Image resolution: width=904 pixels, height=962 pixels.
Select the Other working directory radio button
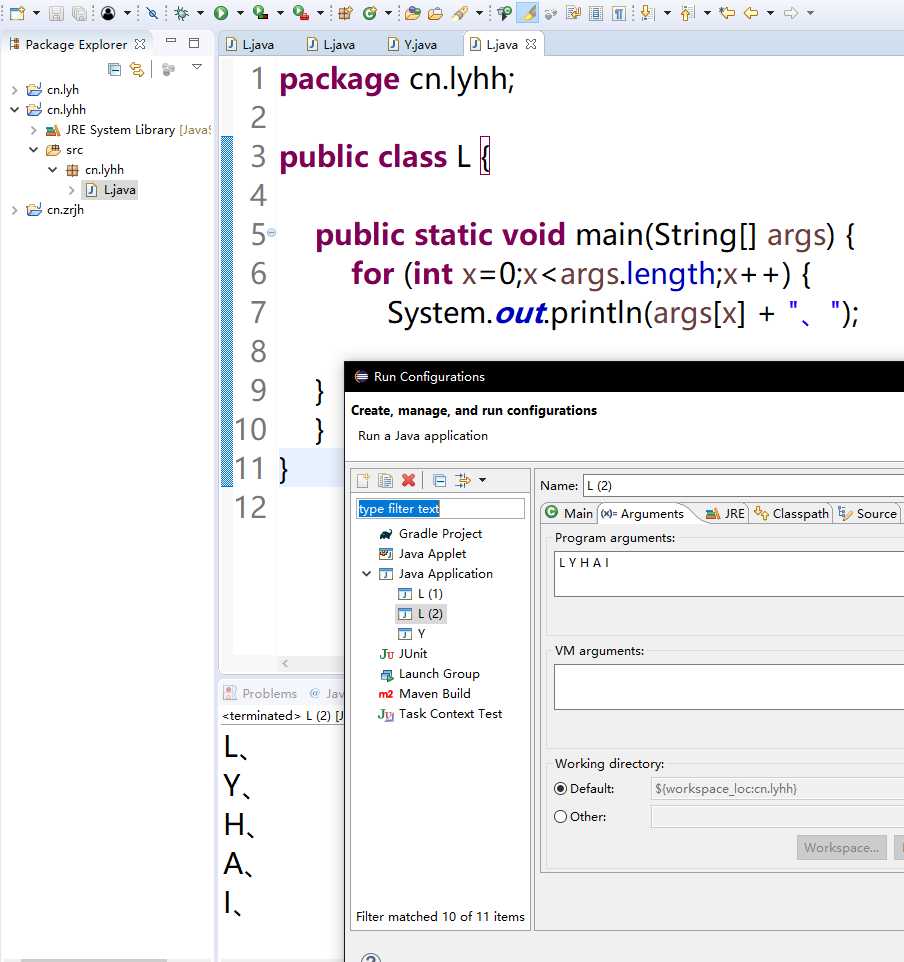click(560, 817)
